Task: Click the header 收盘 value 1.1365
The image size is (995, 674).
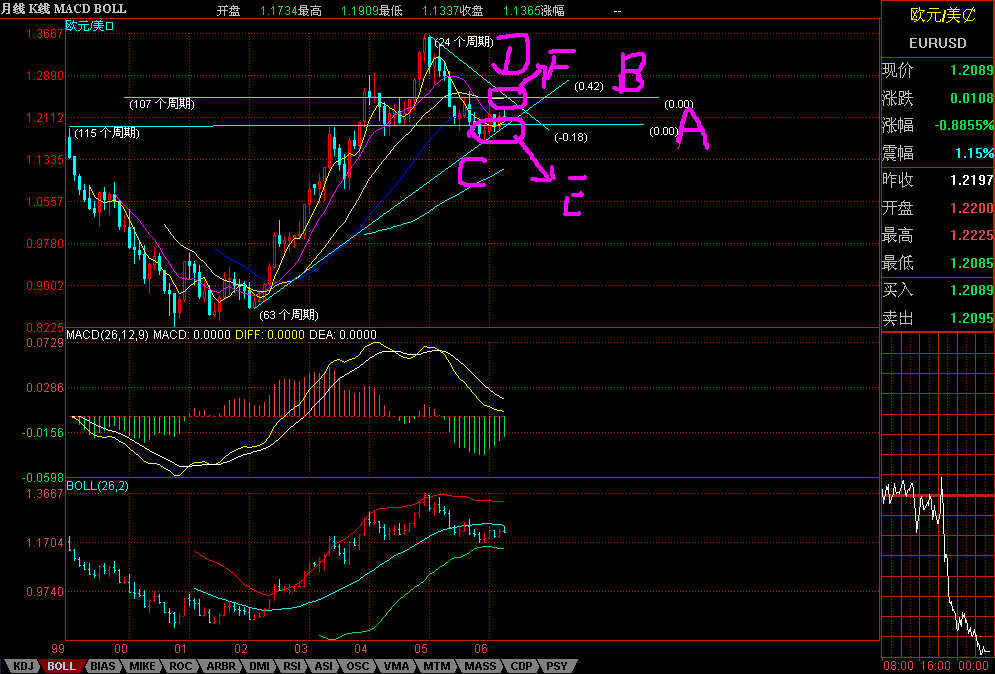Action: (522, 11)
